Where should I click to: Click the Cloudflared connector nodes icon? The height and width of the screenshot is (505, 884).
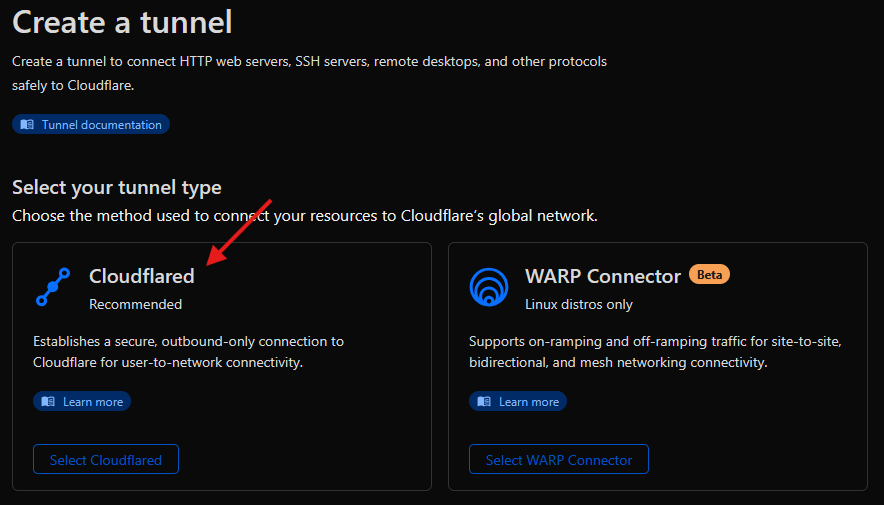(53, 287)
